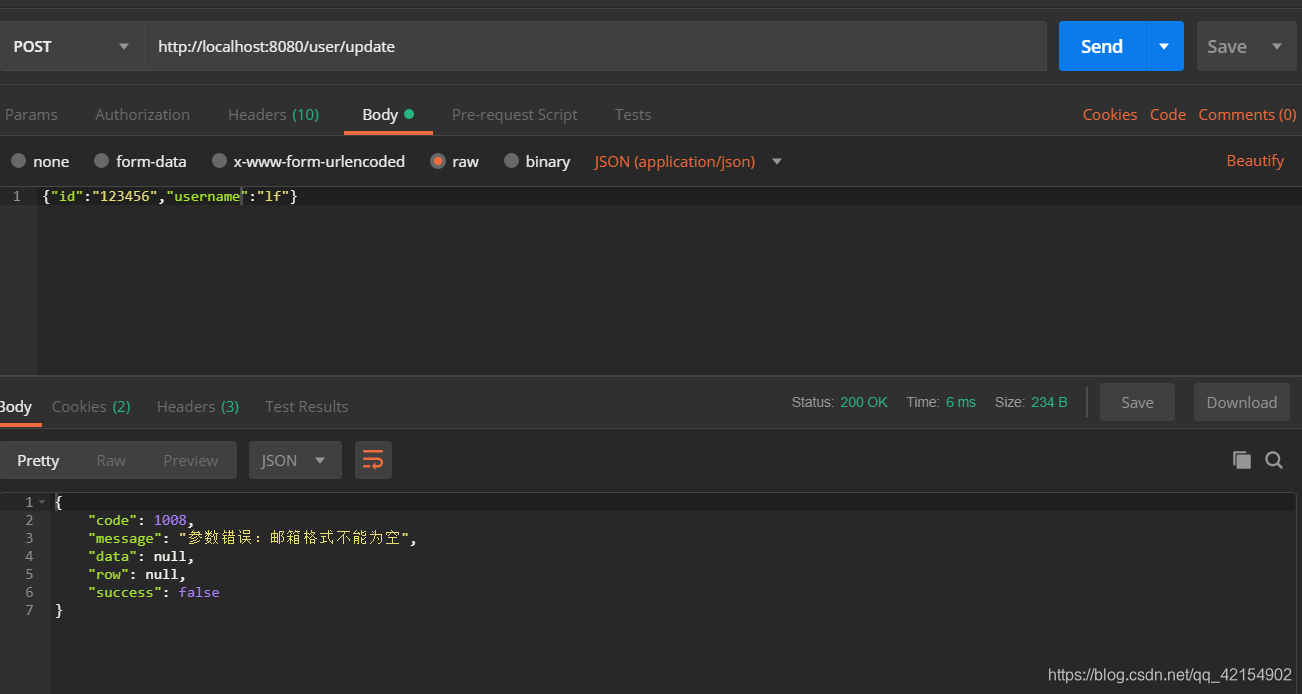Screen dimensions: 1302x694
Task: Save the response
Action: (x=1137, y=402)
